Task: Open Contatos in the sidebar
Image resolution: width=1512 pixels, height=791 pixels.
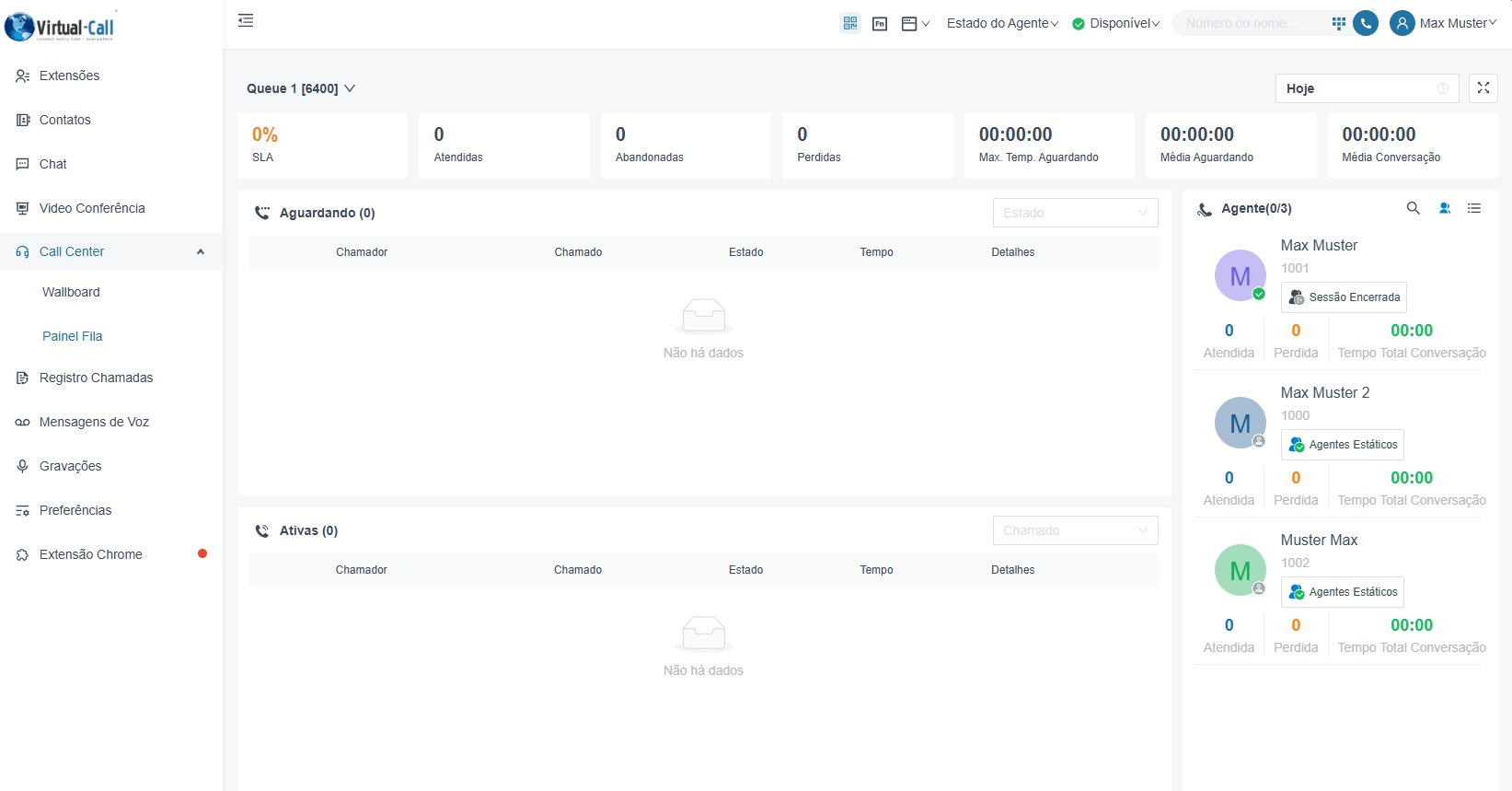Action: 111,120
